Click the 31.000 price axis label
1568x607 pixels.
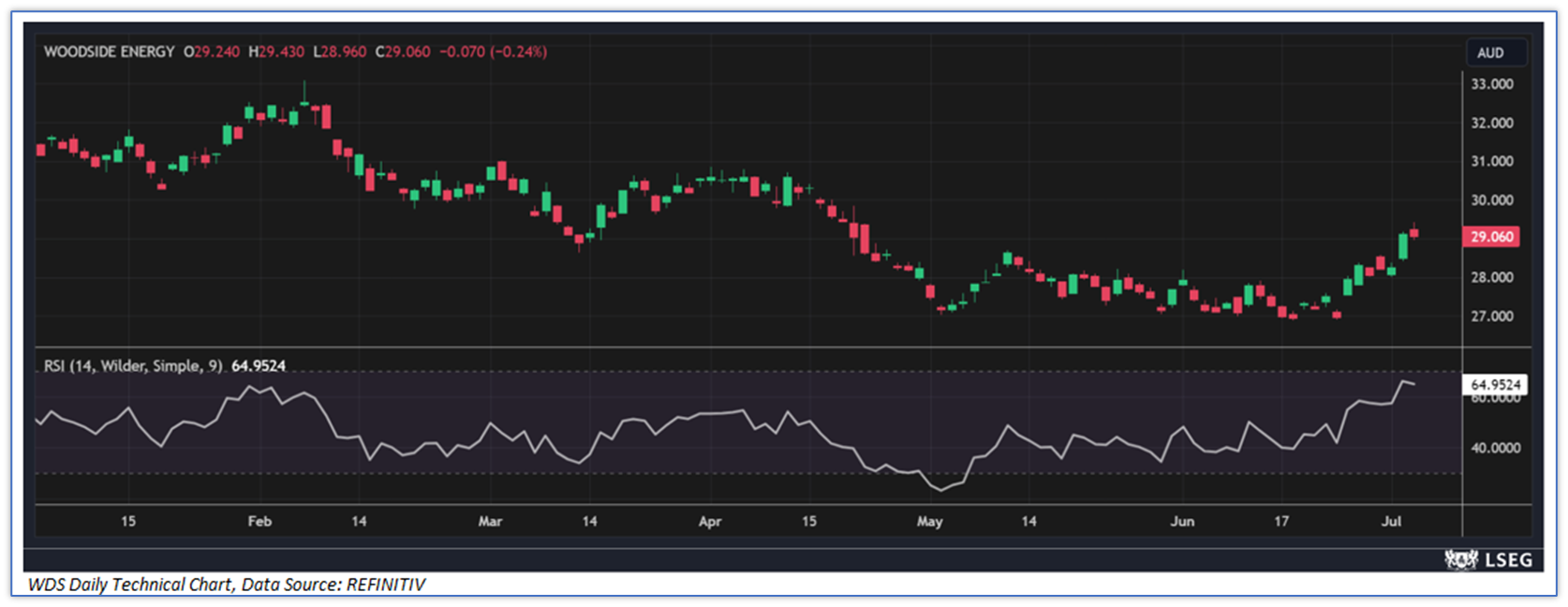point(1492,161)
